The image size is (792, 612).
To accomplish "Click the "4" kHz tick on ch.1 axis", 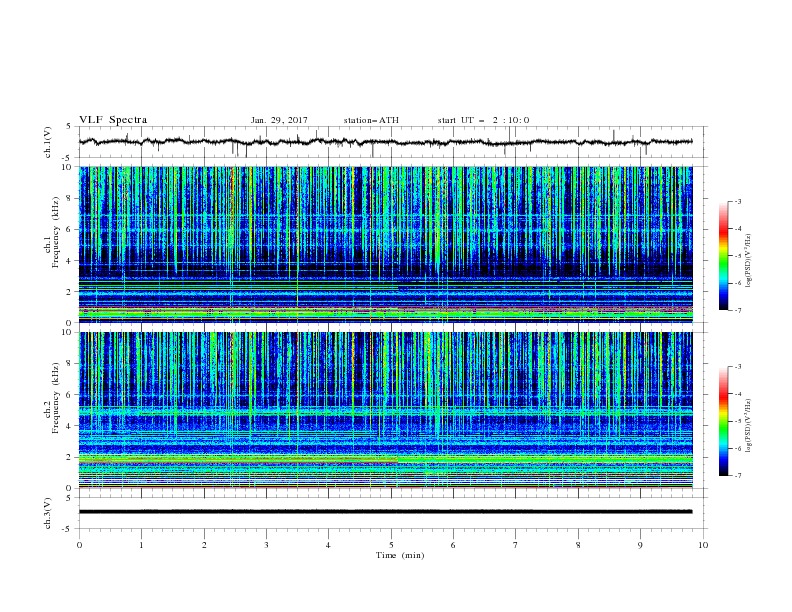I will [69, 261].
